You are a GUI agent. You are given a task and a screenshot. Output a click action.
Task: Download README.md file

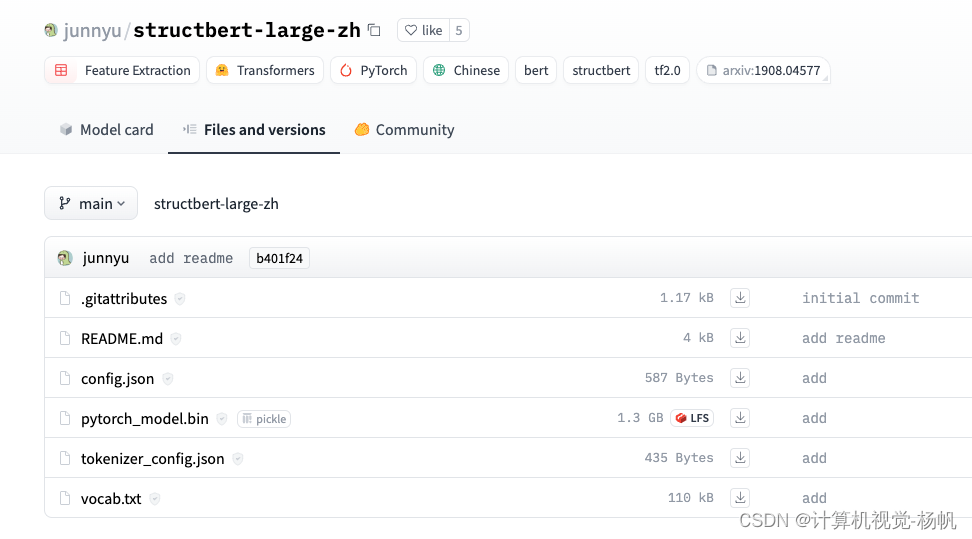click(x=740, y=338)
